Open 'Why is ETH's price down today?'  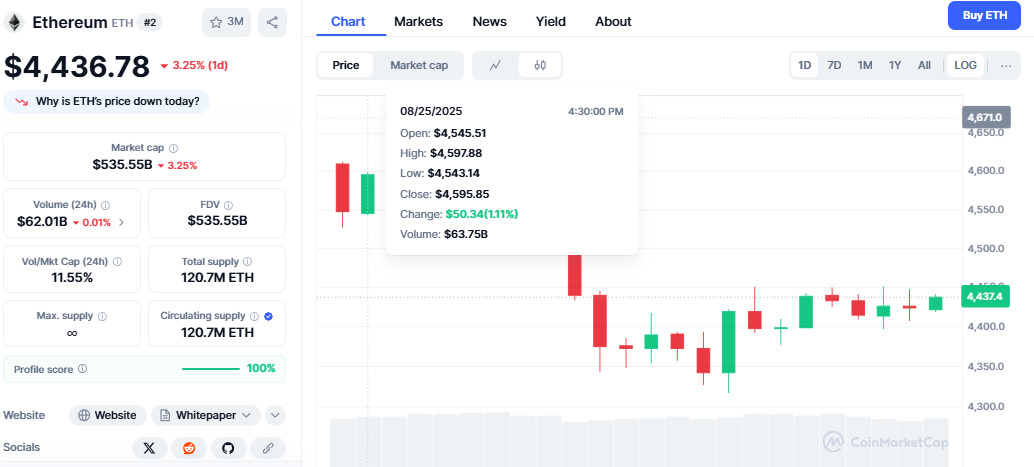click(107, 102)
